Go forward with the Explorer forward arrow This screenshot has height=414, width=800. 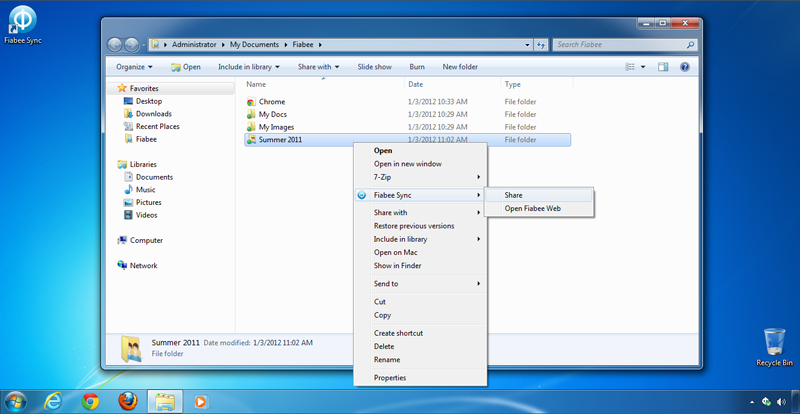click(x=132, y=45)
